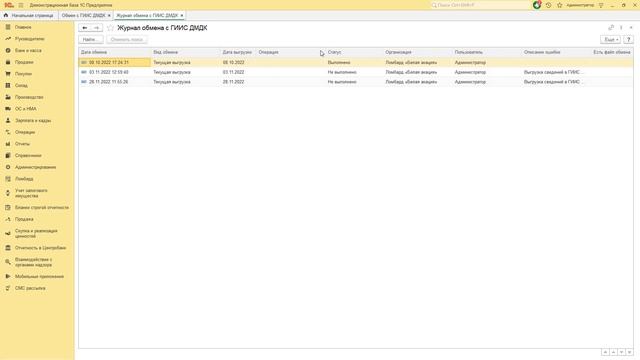Jump to list end arrow button
Image resolution: width=640 pixels, height=360 pixels.
[x=629, y=352]
